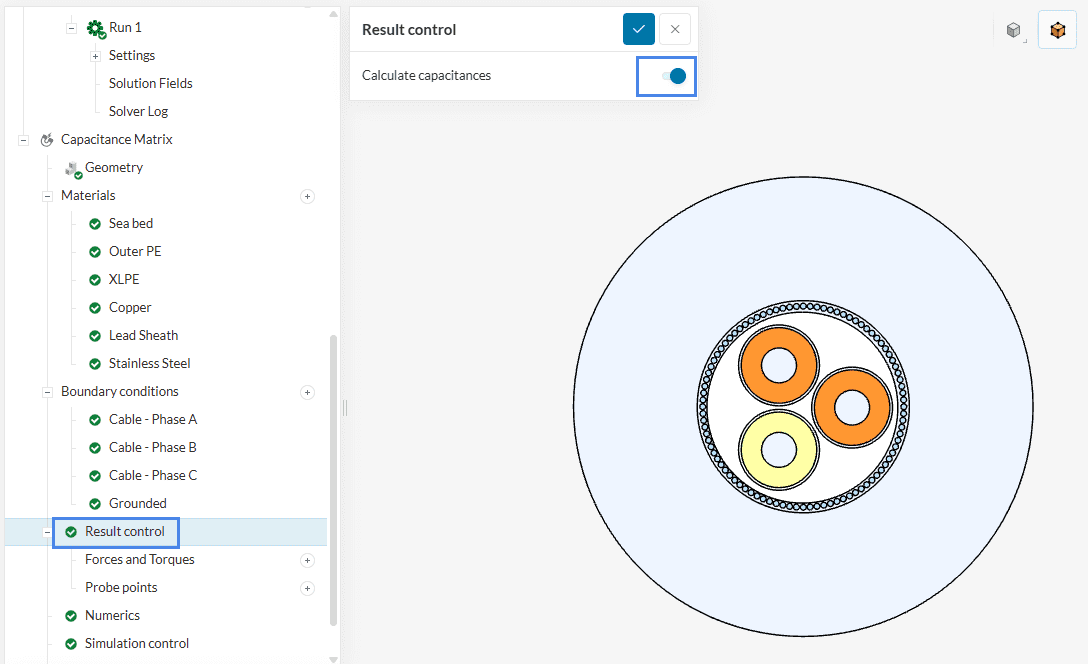Add a probe point with plus icon
Screen dimensions: 1088x664
[x=307, y=588]
